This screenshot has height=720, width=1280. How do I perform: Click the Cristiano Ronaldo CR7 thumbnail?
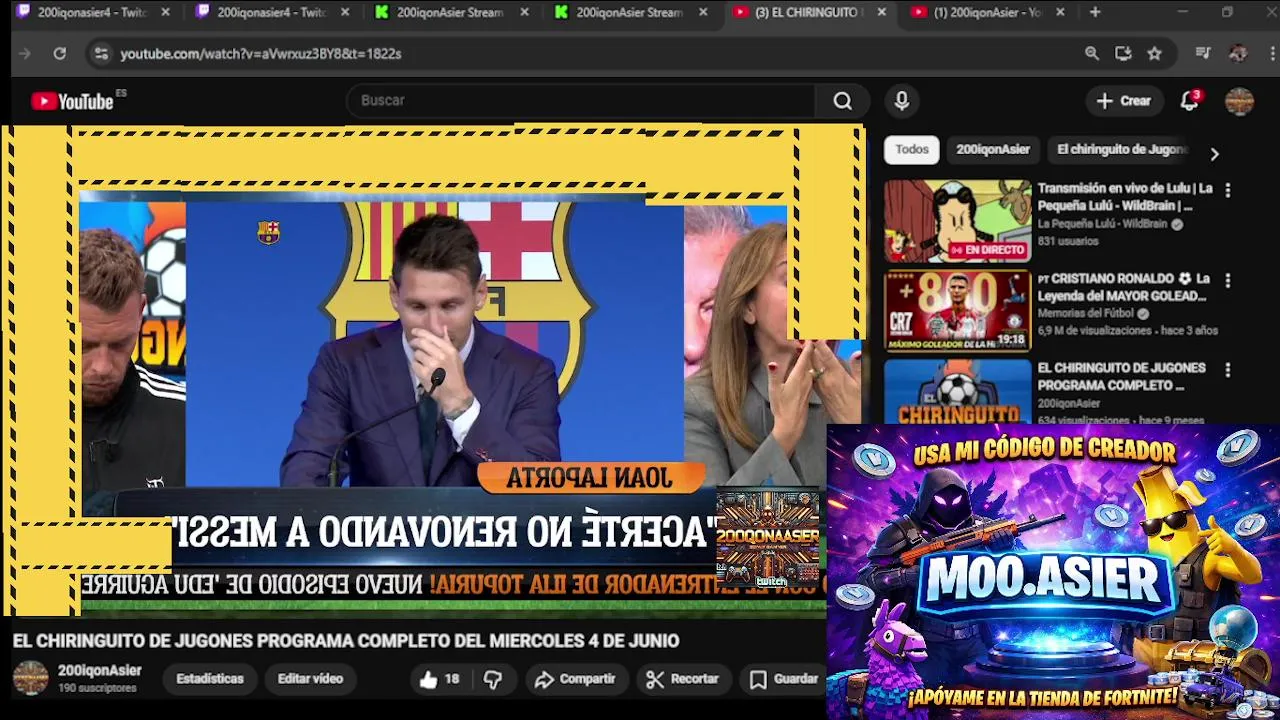point(957,310)
